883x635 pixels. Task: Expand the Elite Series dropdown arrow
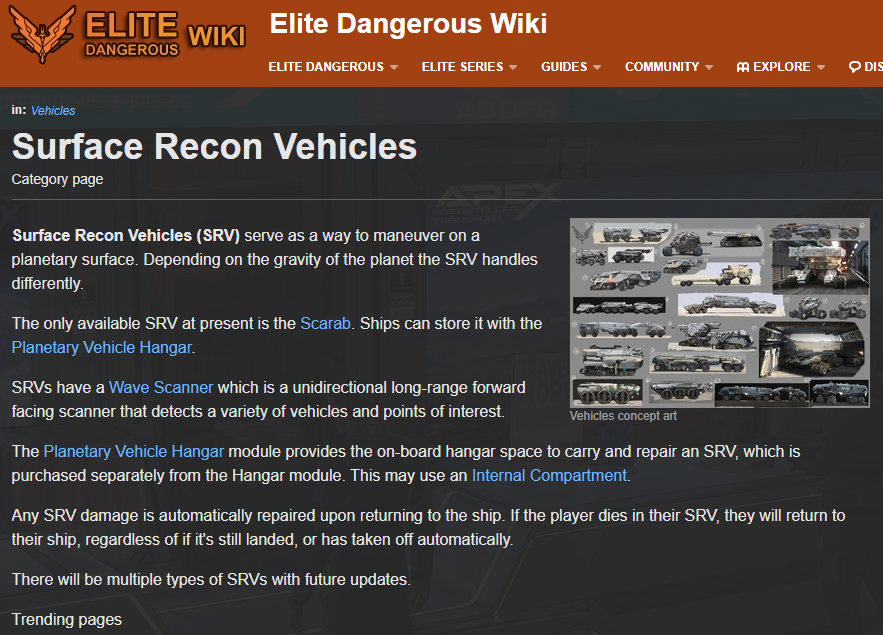click(513, 67)
